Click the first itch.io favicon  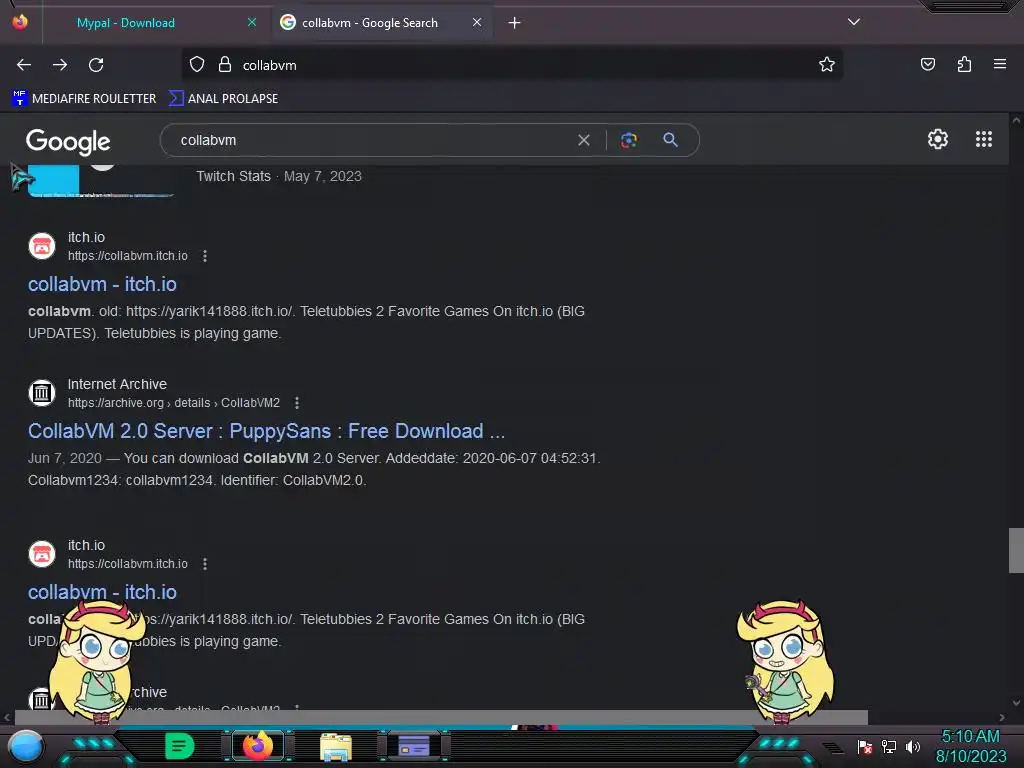point(42,246)
